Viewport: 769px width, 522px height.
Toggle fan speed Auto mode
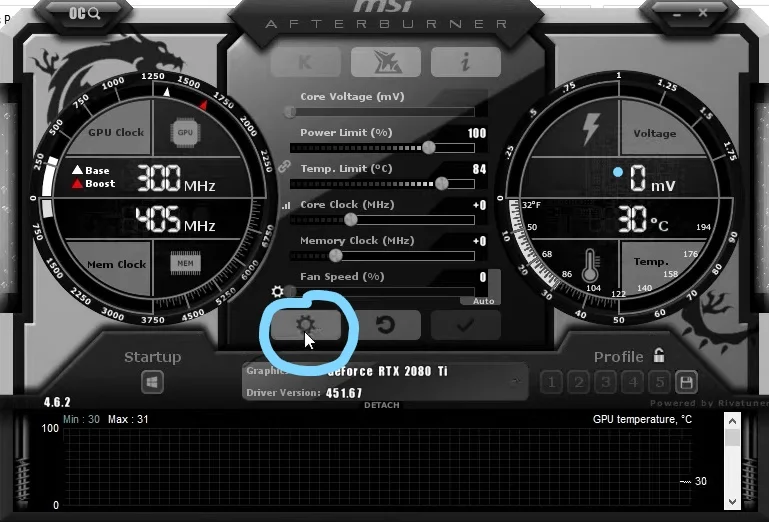[x=483, y=301]
